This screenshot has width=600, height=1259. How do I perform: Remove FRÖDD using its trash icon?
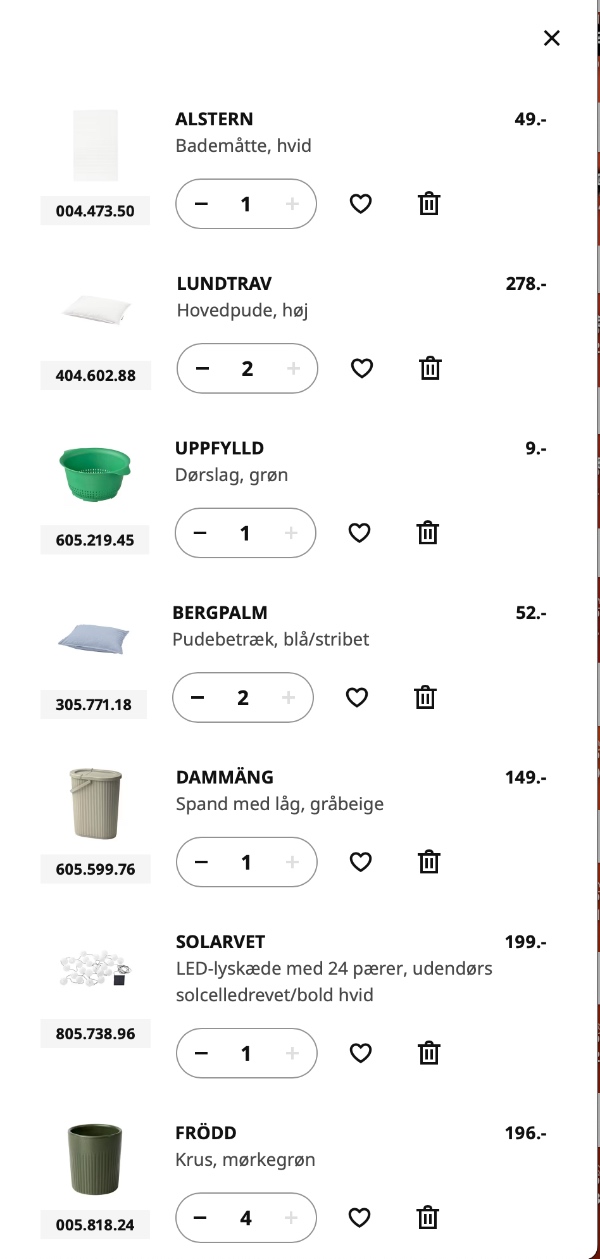[x=427, y=1217]
